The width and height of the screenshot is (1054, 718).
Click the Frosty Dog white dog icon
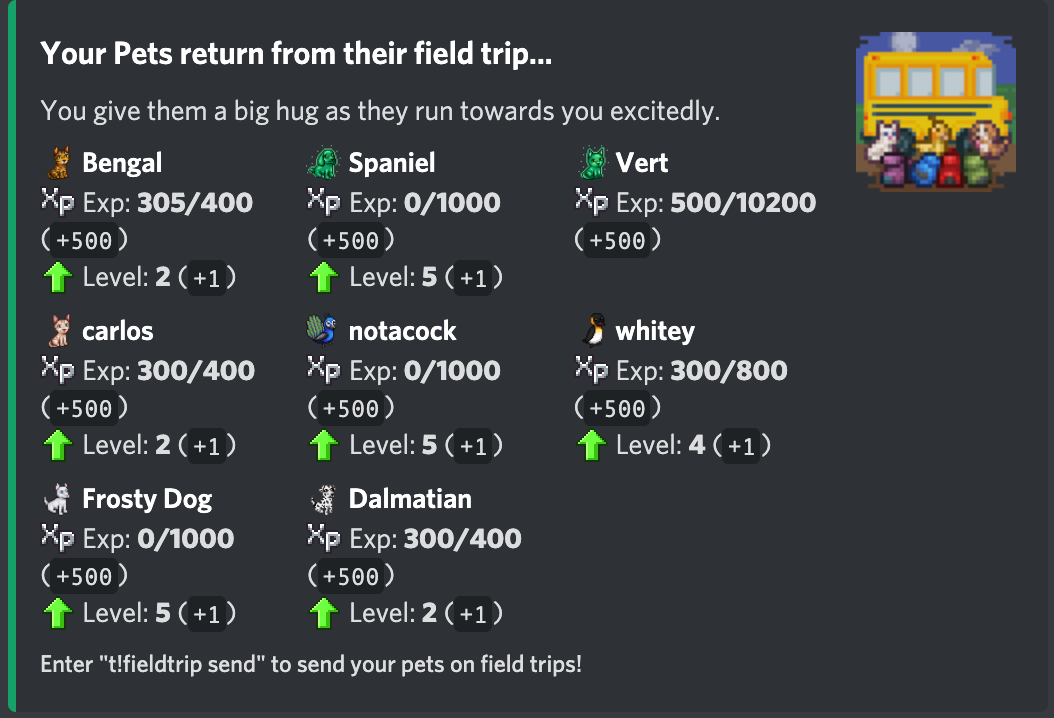(57, 499)
